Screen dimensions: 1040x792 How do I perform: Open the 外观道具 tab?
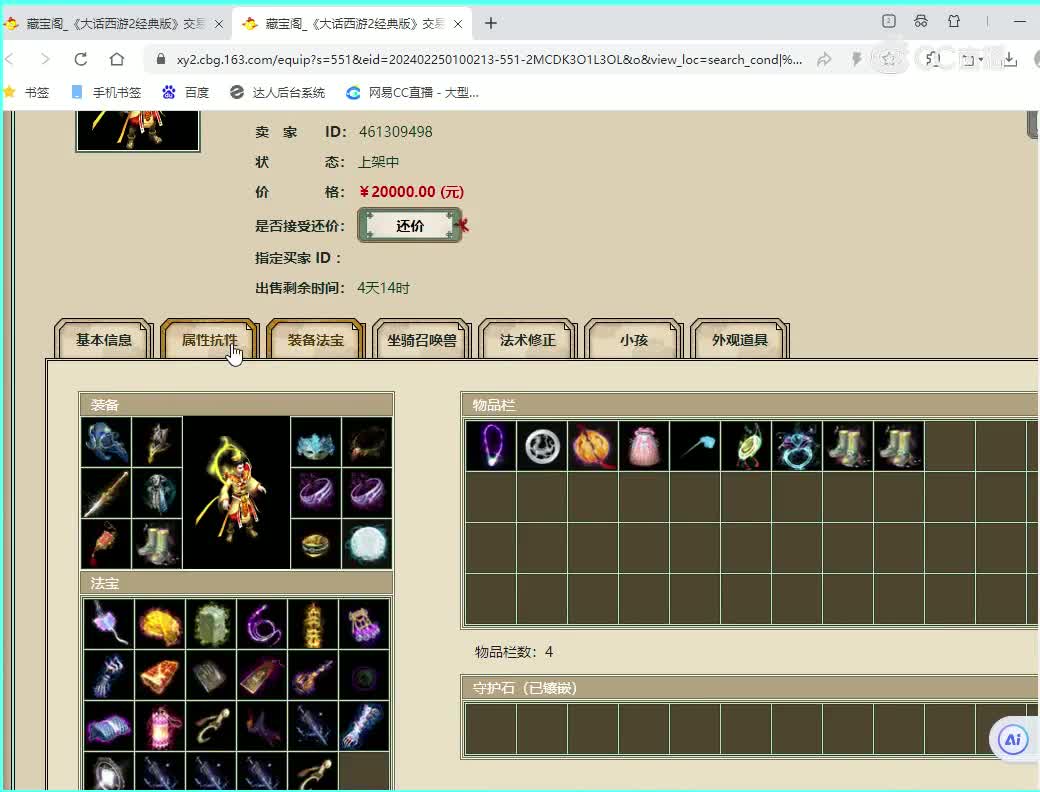pos(740,340)
